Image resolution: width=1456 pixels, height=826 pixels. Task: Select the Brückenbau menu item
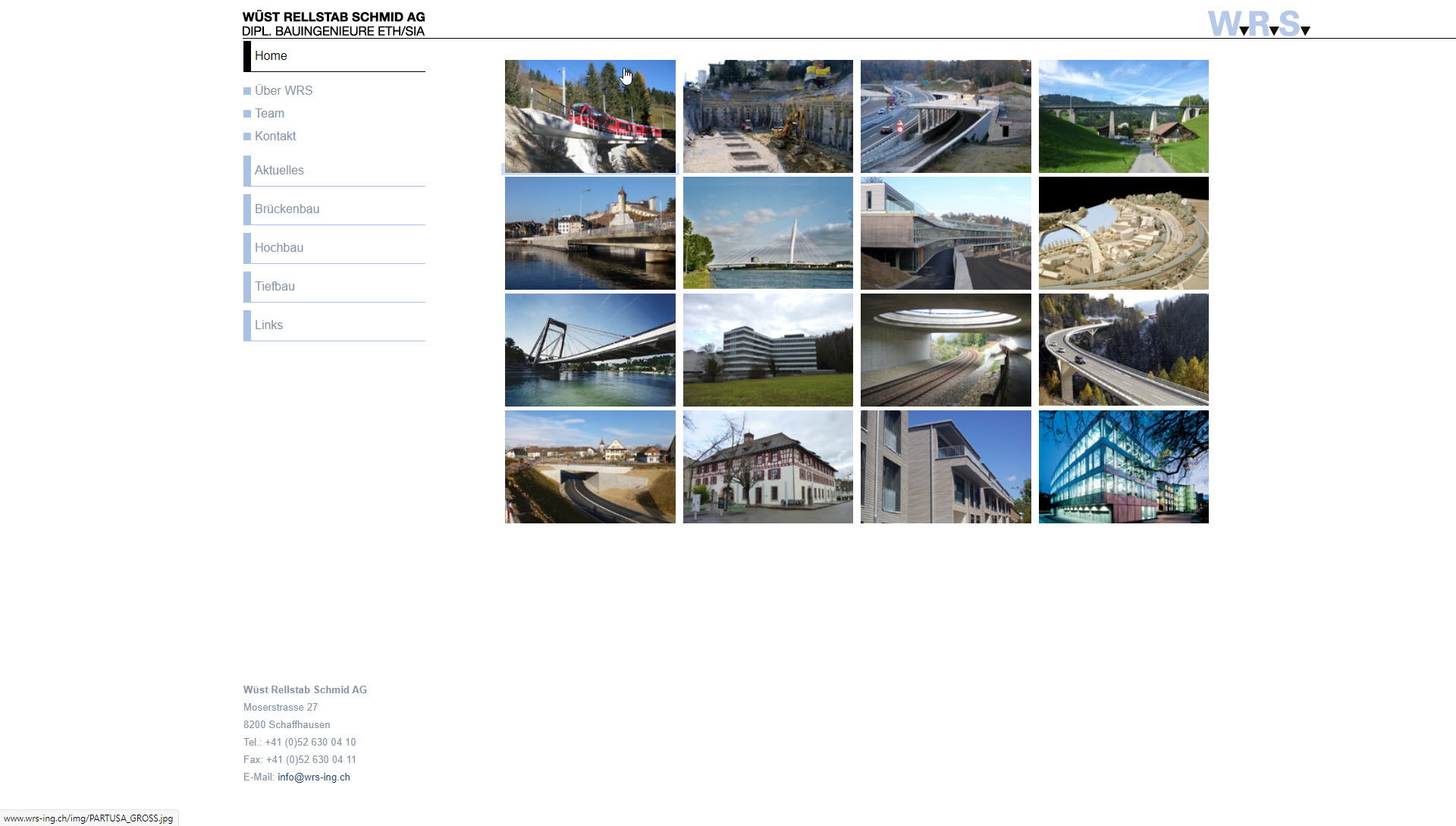pos(287,208)
